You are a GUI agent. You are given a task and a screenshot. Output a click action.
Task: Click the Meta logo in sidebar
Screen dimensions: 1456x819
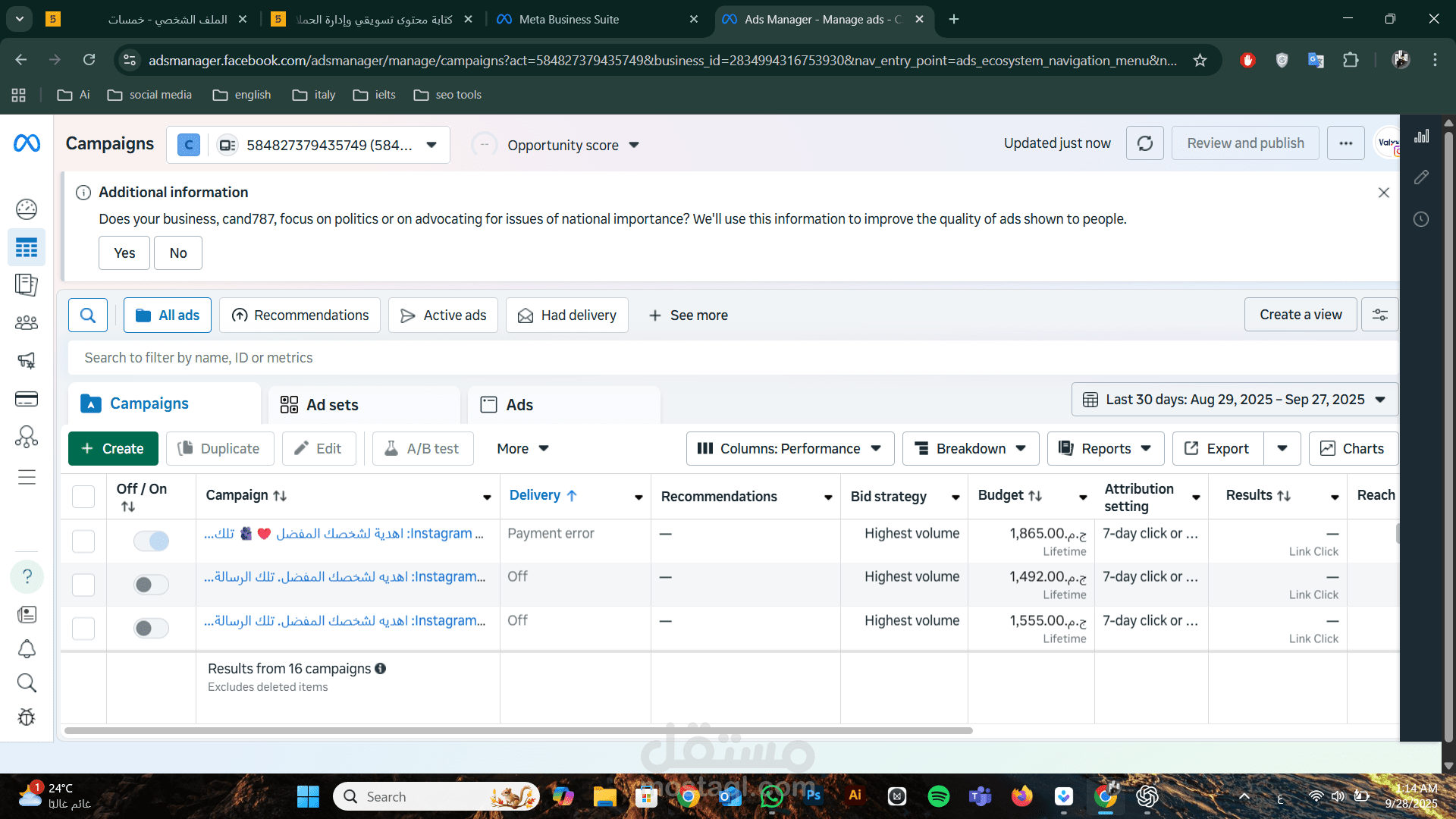click(x=27, y=143)
